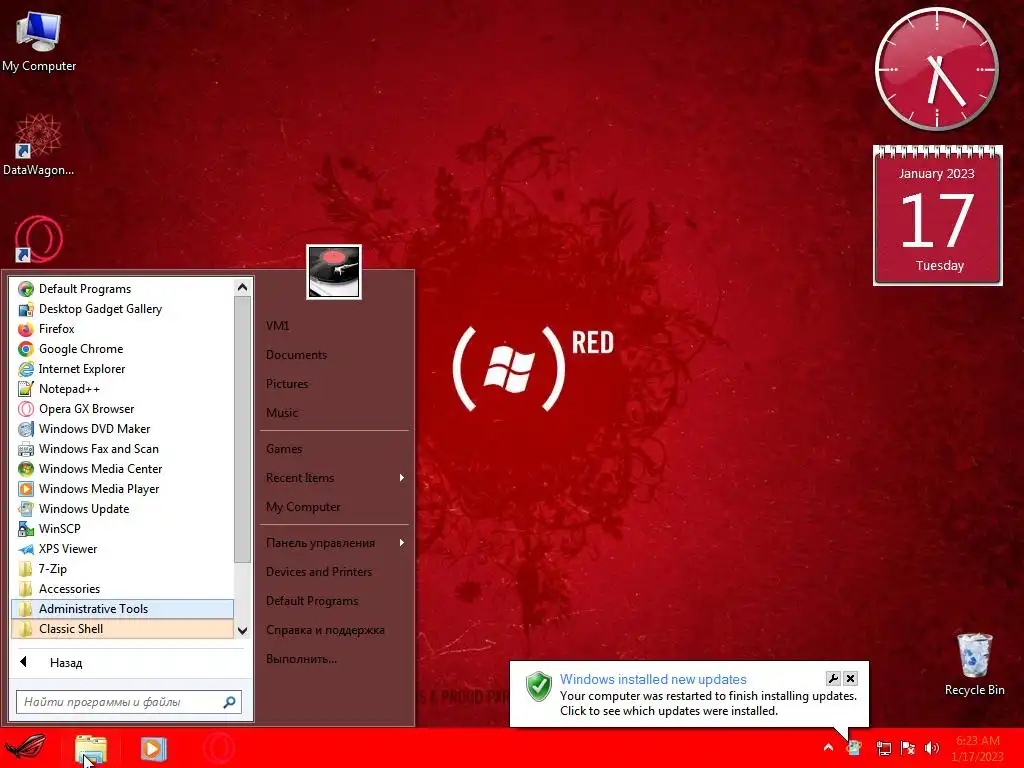Image resolution: width=1024 pixels, height=768 pixels.
Task: Launch Notepad++ from Start menu
Action: 122,389
